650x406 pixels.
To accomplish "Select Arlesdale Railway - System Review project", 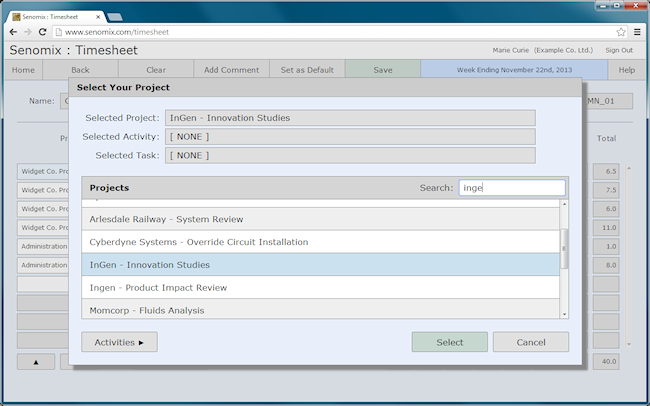I will click(x=320, y=219).
